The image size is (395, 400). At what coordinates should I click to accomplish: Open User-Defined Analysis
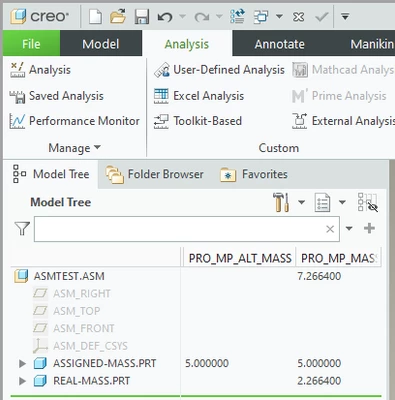coord(219,70)
